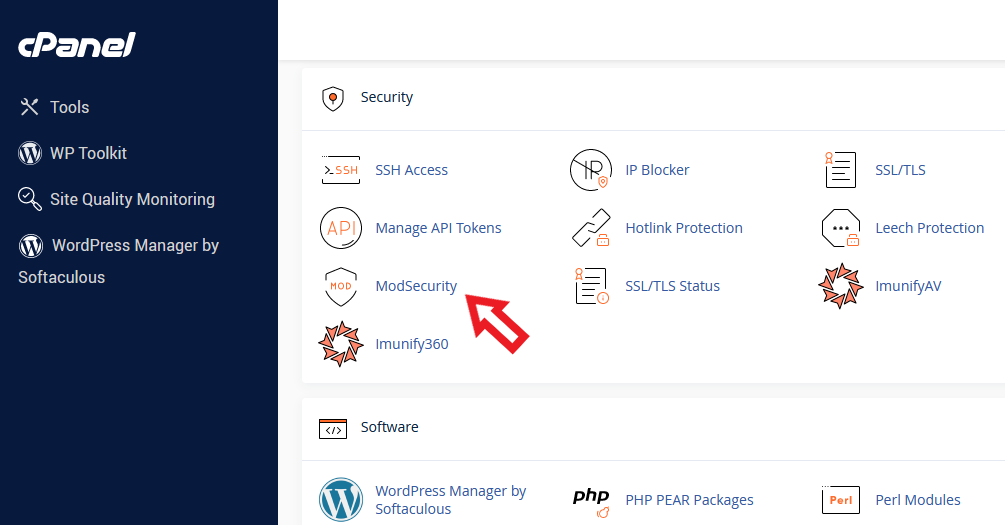Open the Leech Protection link
Image resolution: width=1005 pixels, height=525 pixels.
click(929, 228)
